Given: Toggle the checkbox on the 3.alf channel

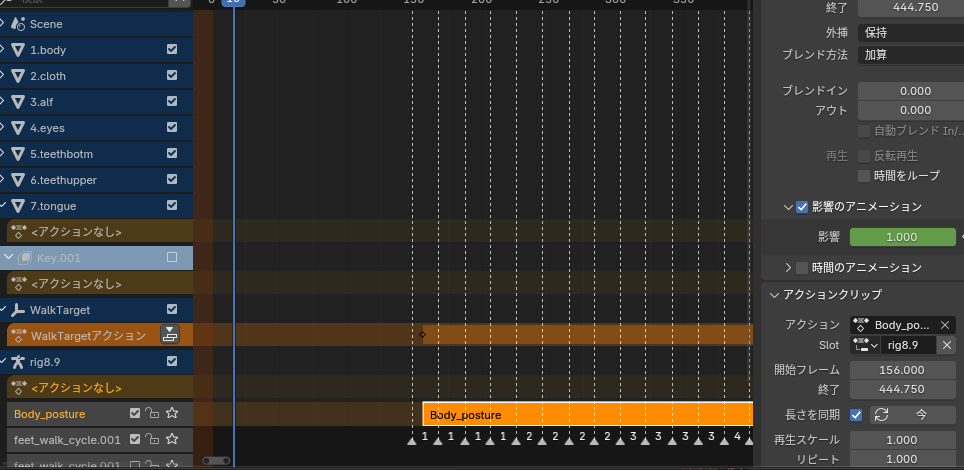Looking at the screenshot, I should tap(172, 102).
